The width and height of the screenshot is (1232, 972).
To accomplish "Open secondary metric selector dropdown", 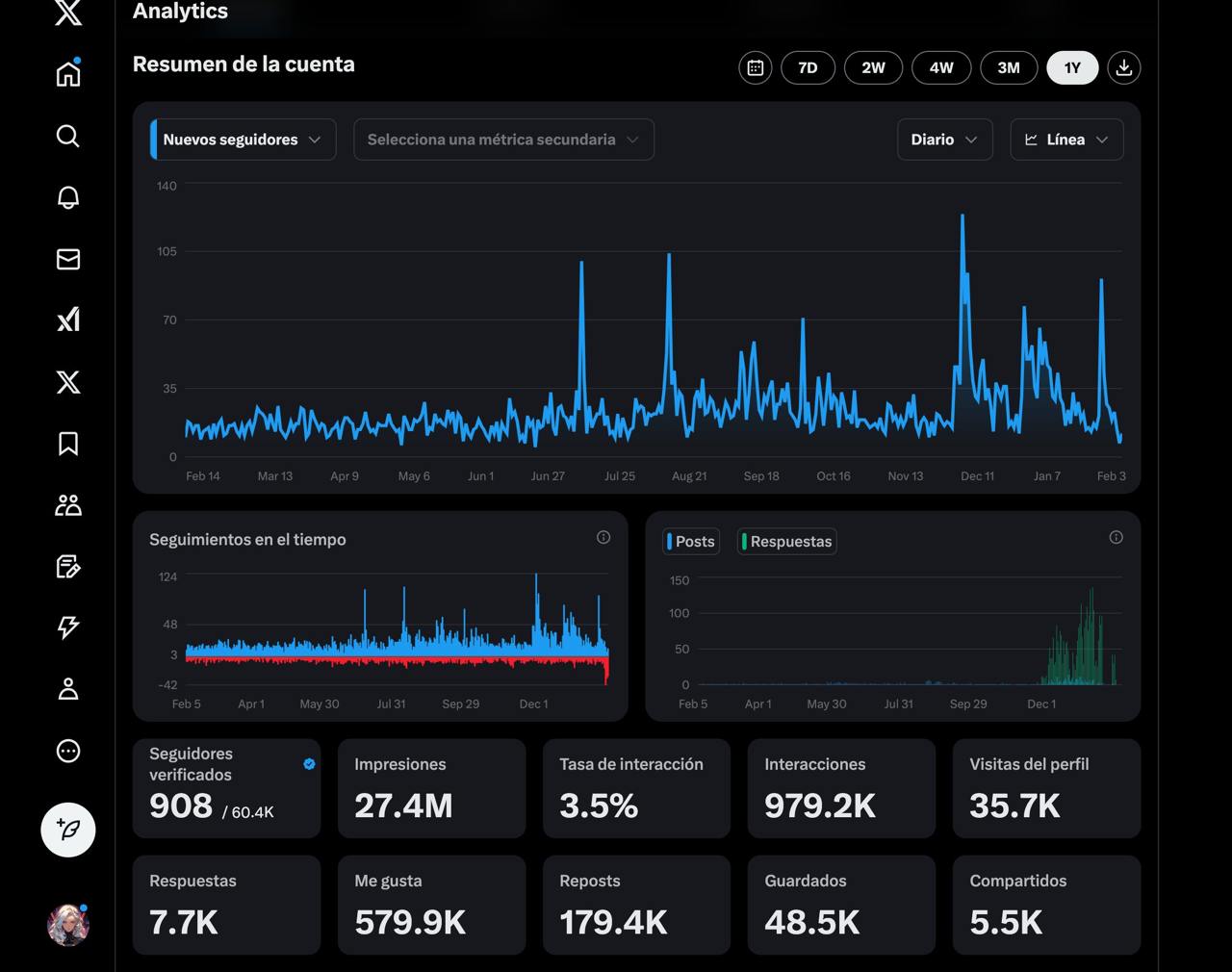I will point(503,140).
